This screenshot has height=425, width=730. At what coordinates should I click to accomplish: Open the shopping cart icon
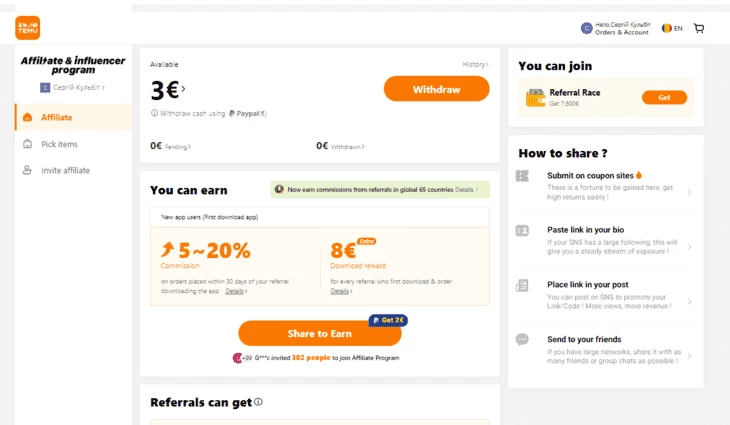699,28
